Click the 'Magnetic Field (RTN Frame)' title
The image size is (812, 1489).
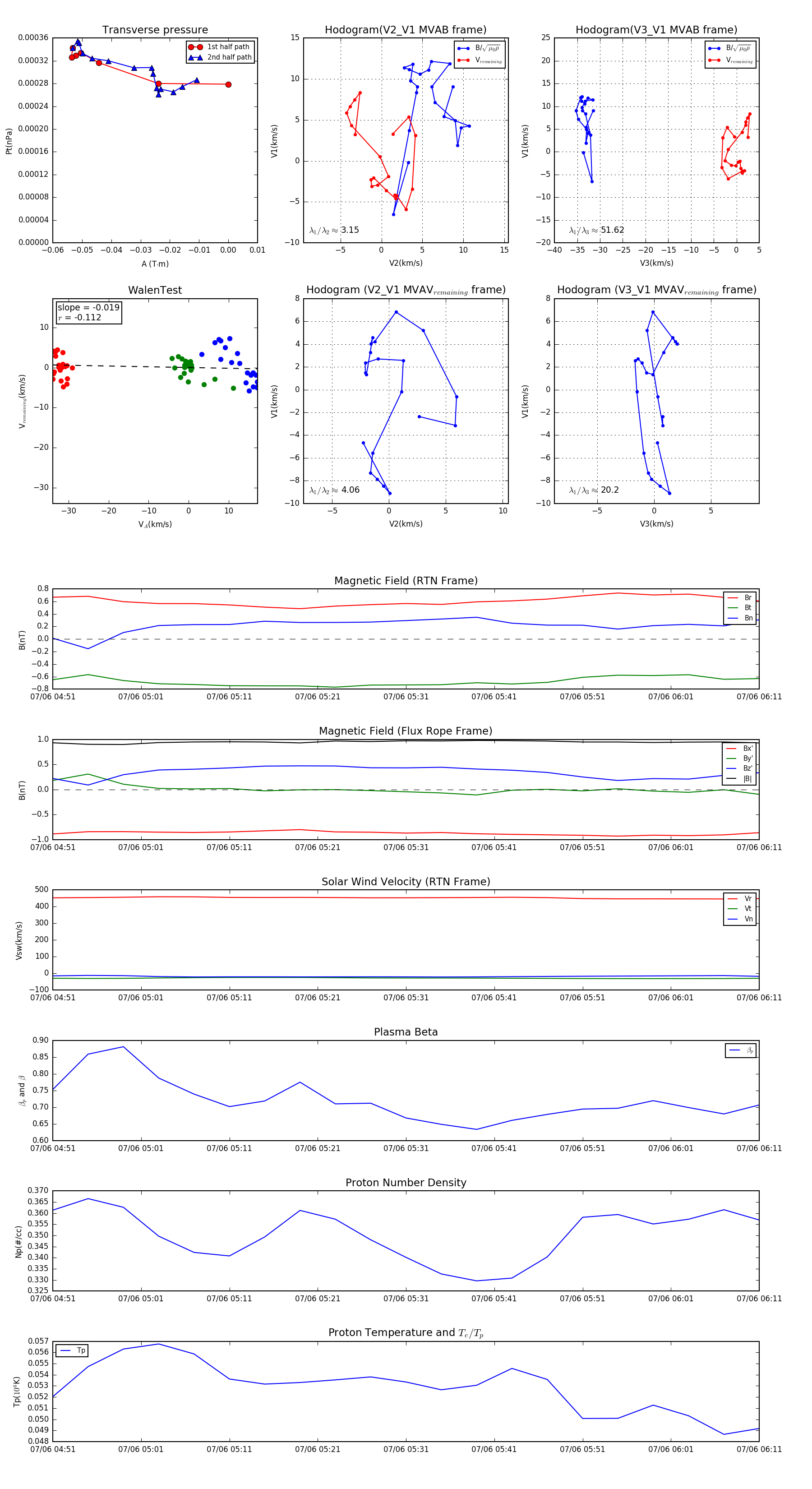[406, 581]
